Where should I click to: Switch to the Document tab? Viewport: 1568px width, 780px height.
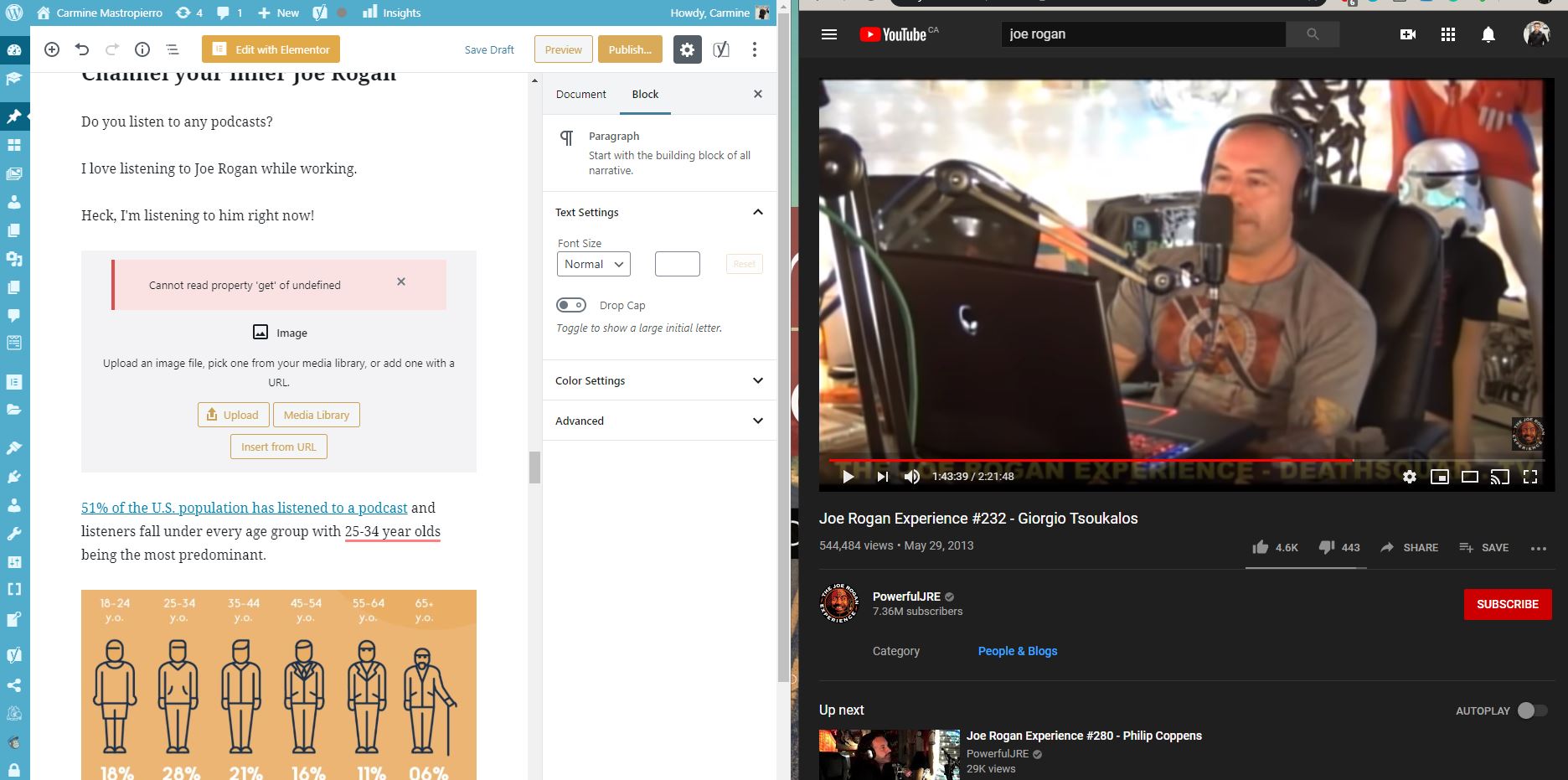580,94
